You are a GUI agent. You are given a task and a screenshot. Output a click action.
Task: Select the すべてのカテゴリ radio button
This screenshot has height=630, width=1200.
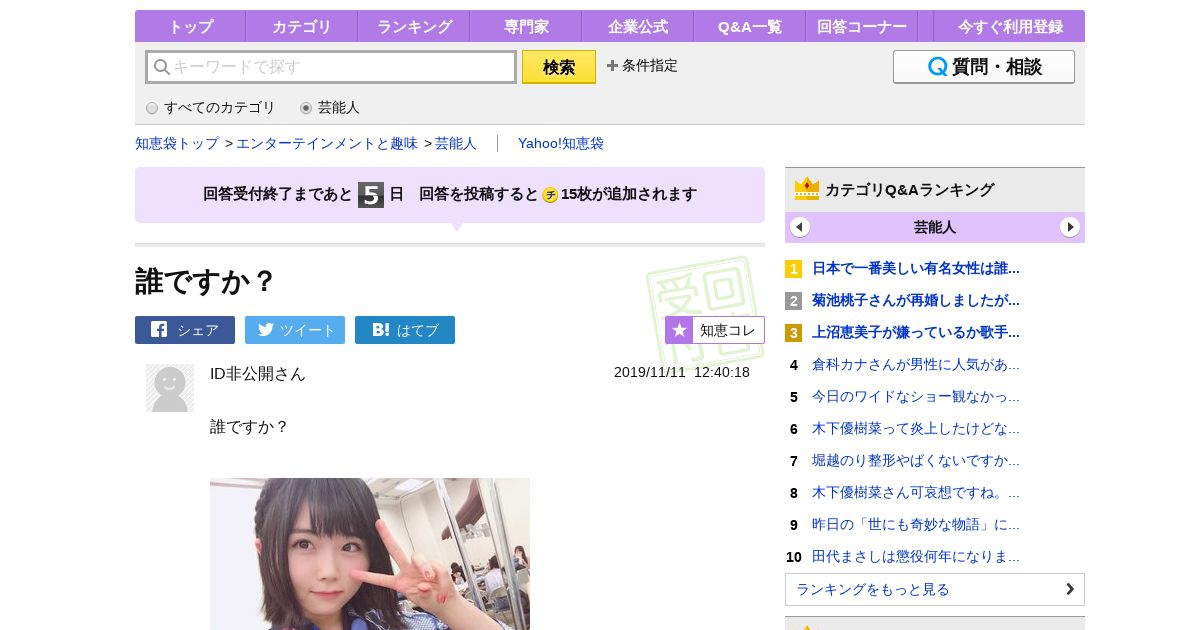(152, 108)
